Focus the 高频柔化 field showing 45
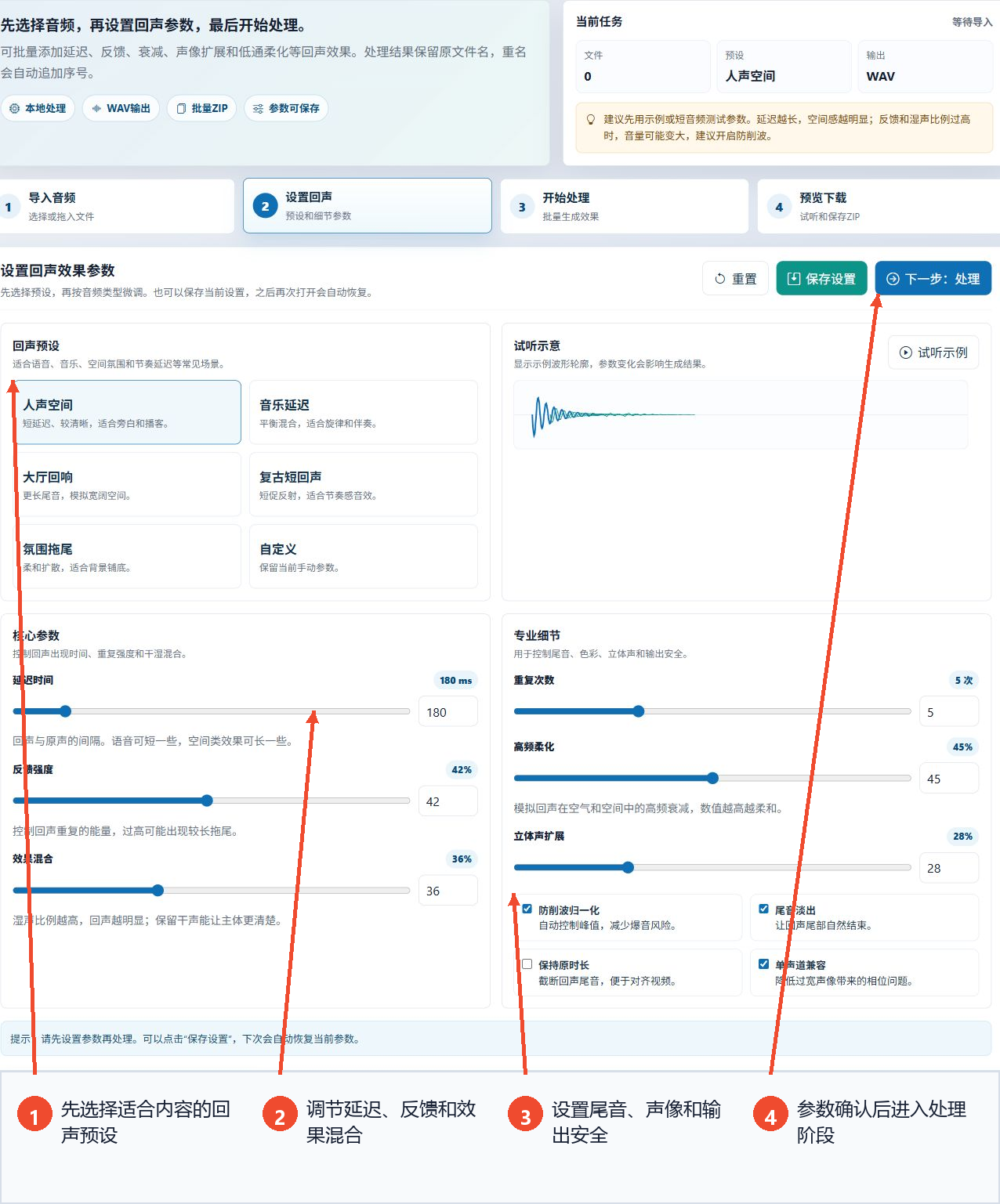The image size is (1000, 1204). click(x=949, y=779)
